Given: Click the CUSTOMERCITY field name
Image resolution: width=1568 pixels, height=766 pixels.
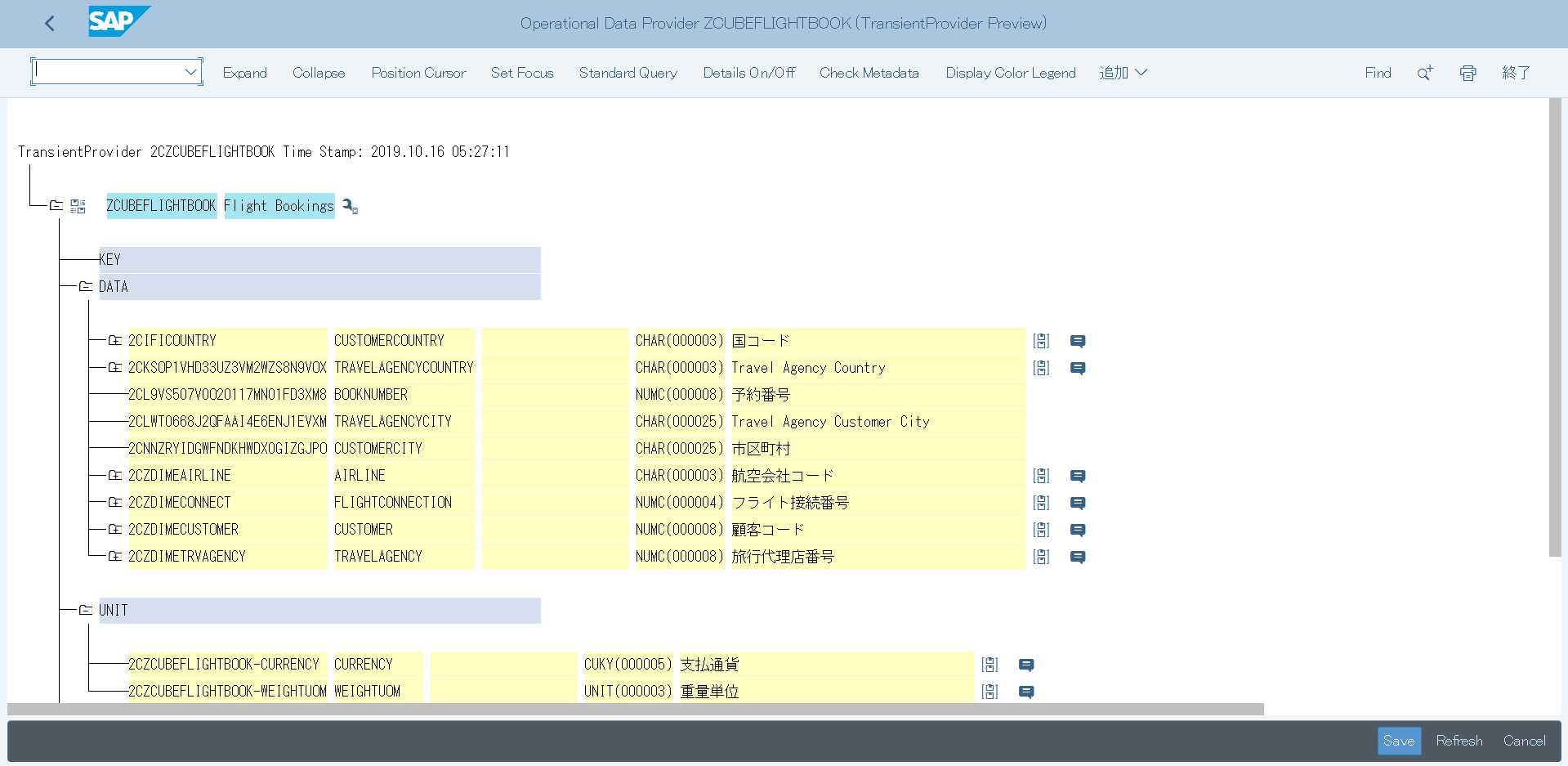Looking at the screenshot, I should click(378, 449).
